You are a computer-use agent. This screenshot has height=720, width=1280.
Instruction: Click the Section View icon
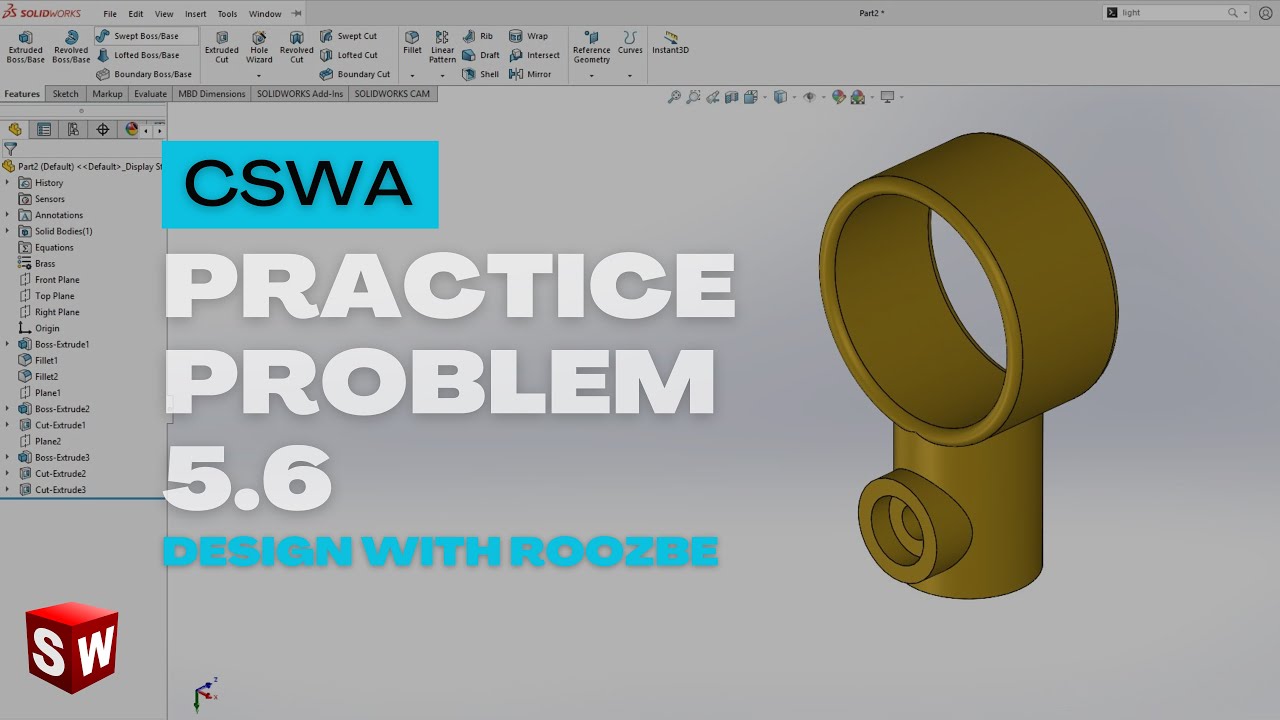[x=731, y=97]
